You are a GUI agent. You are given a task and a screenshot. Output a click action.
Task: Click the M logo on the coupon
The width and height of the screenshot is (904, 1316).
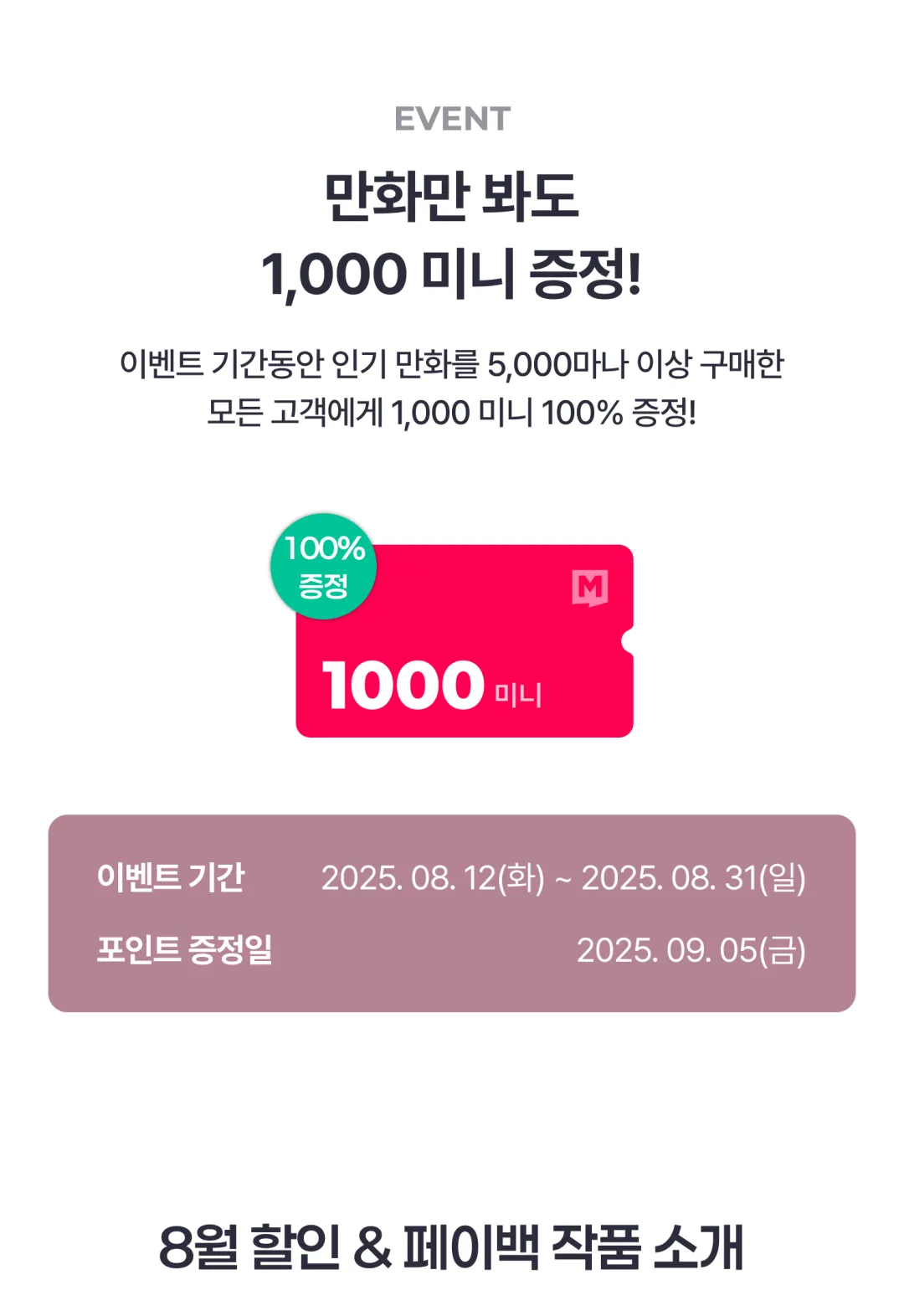[x=589, y=588]
